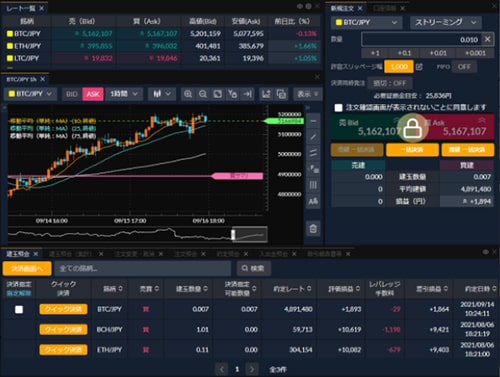Image resolution: width=500 pixels, height=377 pixels.
Task: Open the BTC/JPY symbol dropdown in order panel
Action: click(367, 23)
